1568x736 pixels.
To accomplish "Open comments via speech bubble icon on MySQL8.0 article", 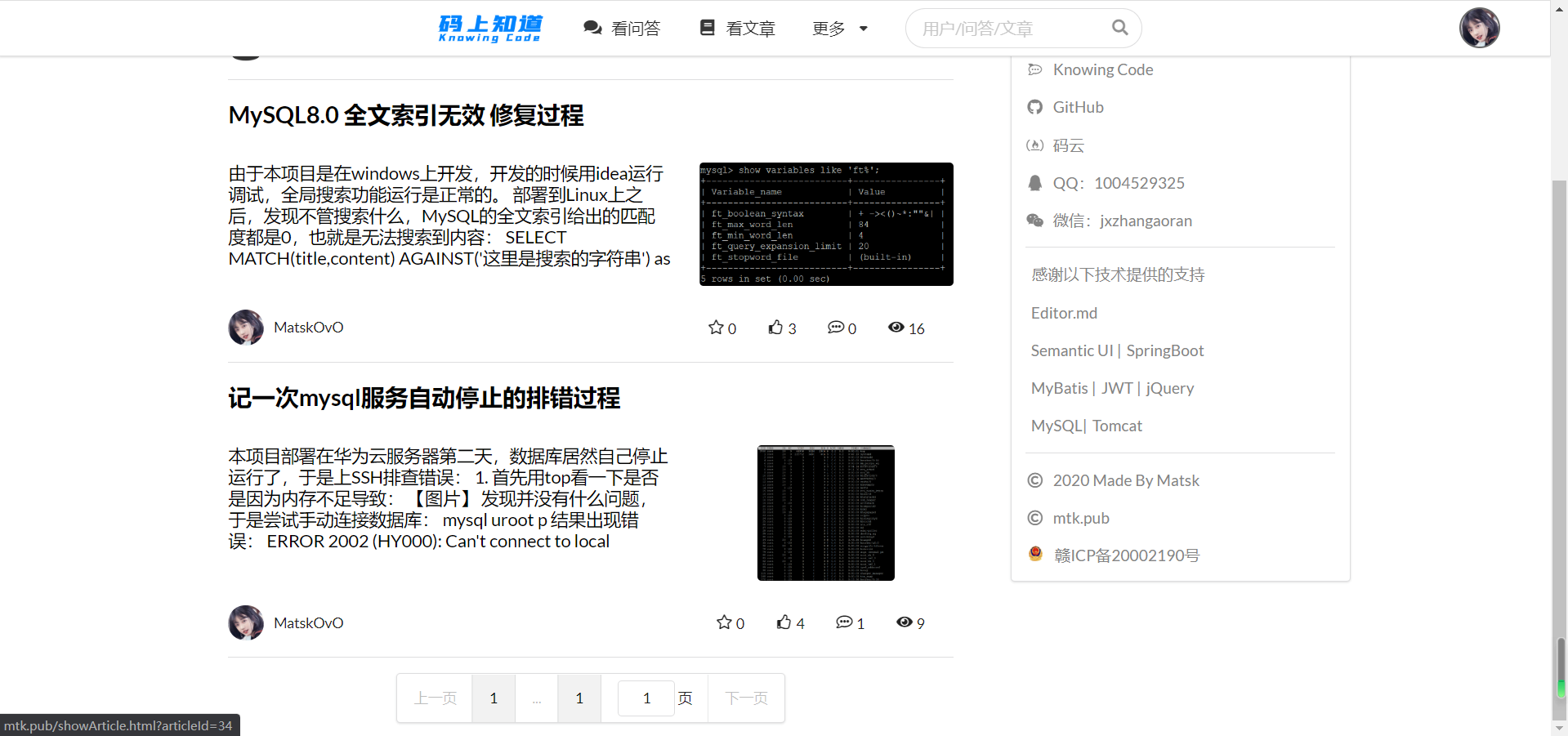I will (x=834, y=327).
